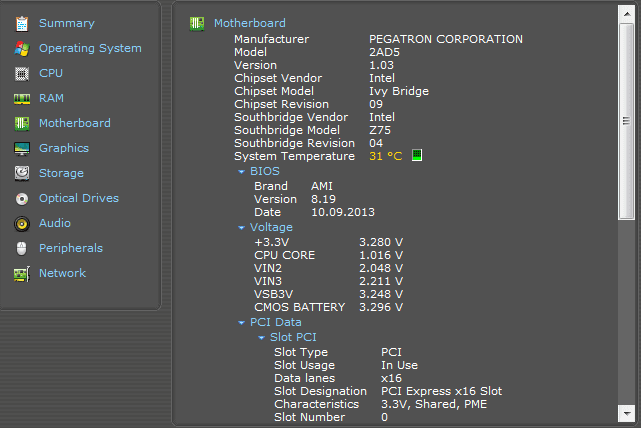The image size is (641, 428).
Task: Click the Peripherals mouse icon
Action: tap(21, 248)
